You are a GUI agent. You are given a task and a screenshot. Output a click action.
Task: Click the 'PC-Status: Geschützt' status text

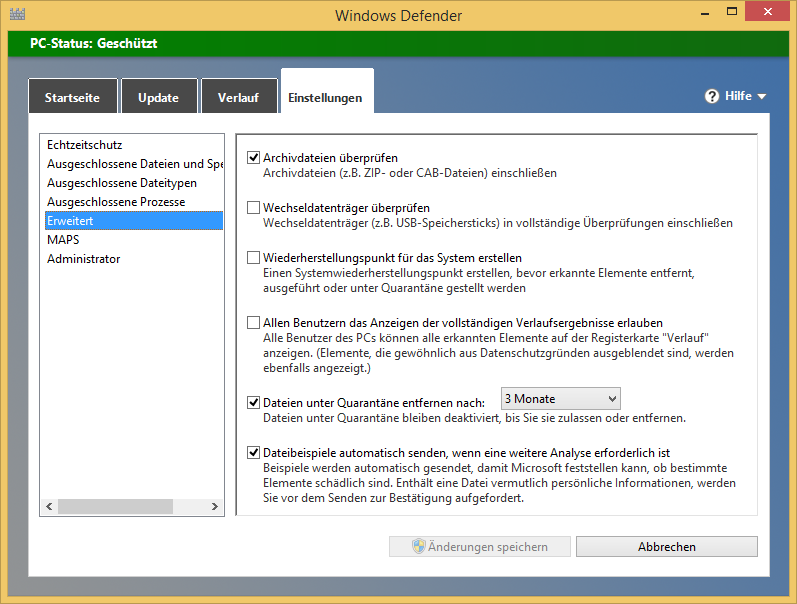point(94,43)
